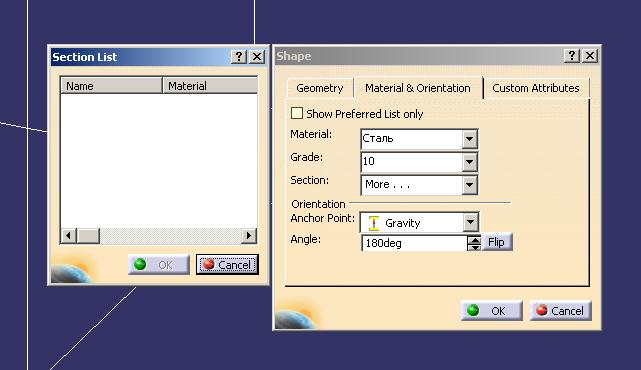Open the Material & Orientation tab

(x=418, y=88)
